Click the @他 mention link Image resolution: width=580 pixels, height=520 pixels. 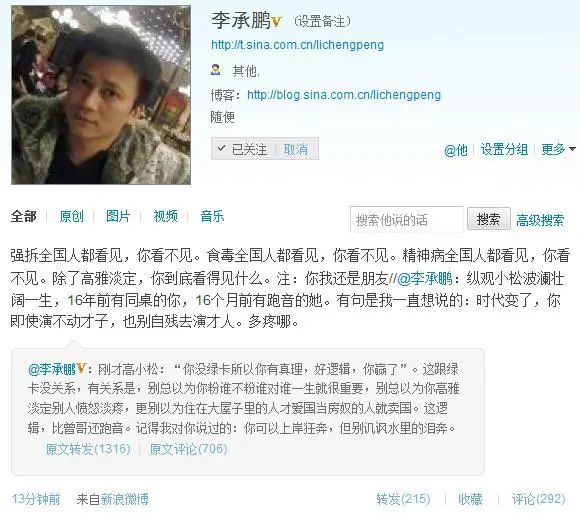[x=455, y=150]
